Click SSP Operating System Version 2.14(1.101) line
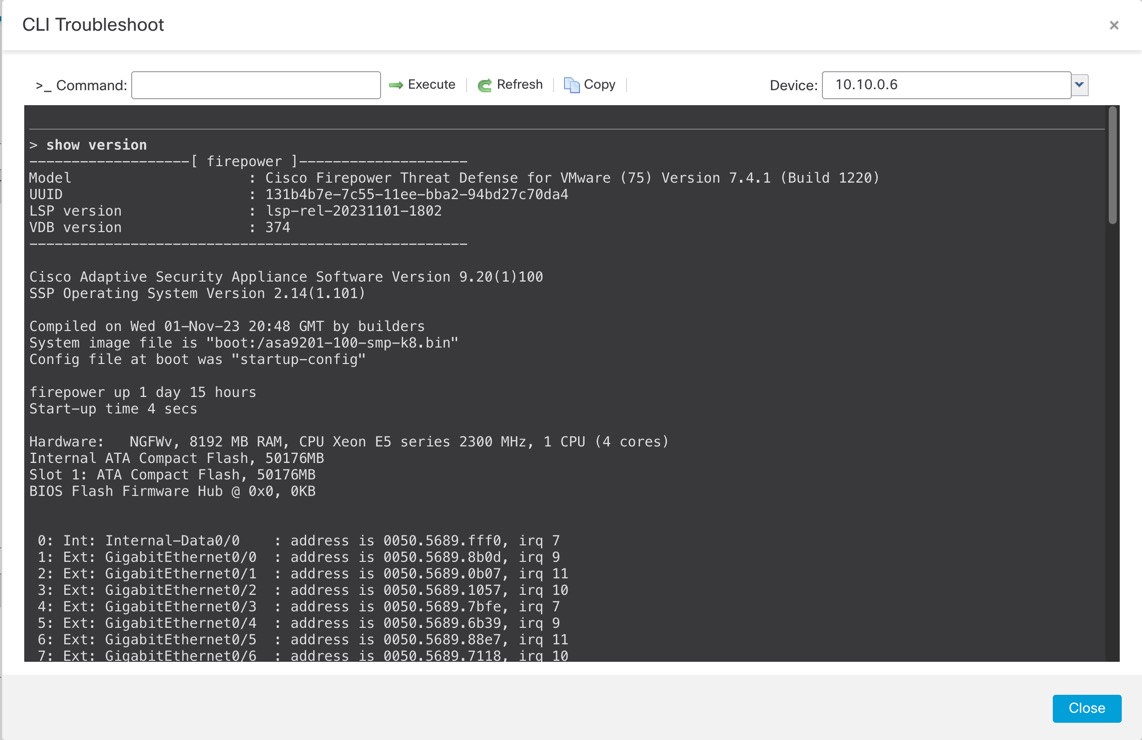This screenshot has height=740, width=1142. [x=197, y=294]
